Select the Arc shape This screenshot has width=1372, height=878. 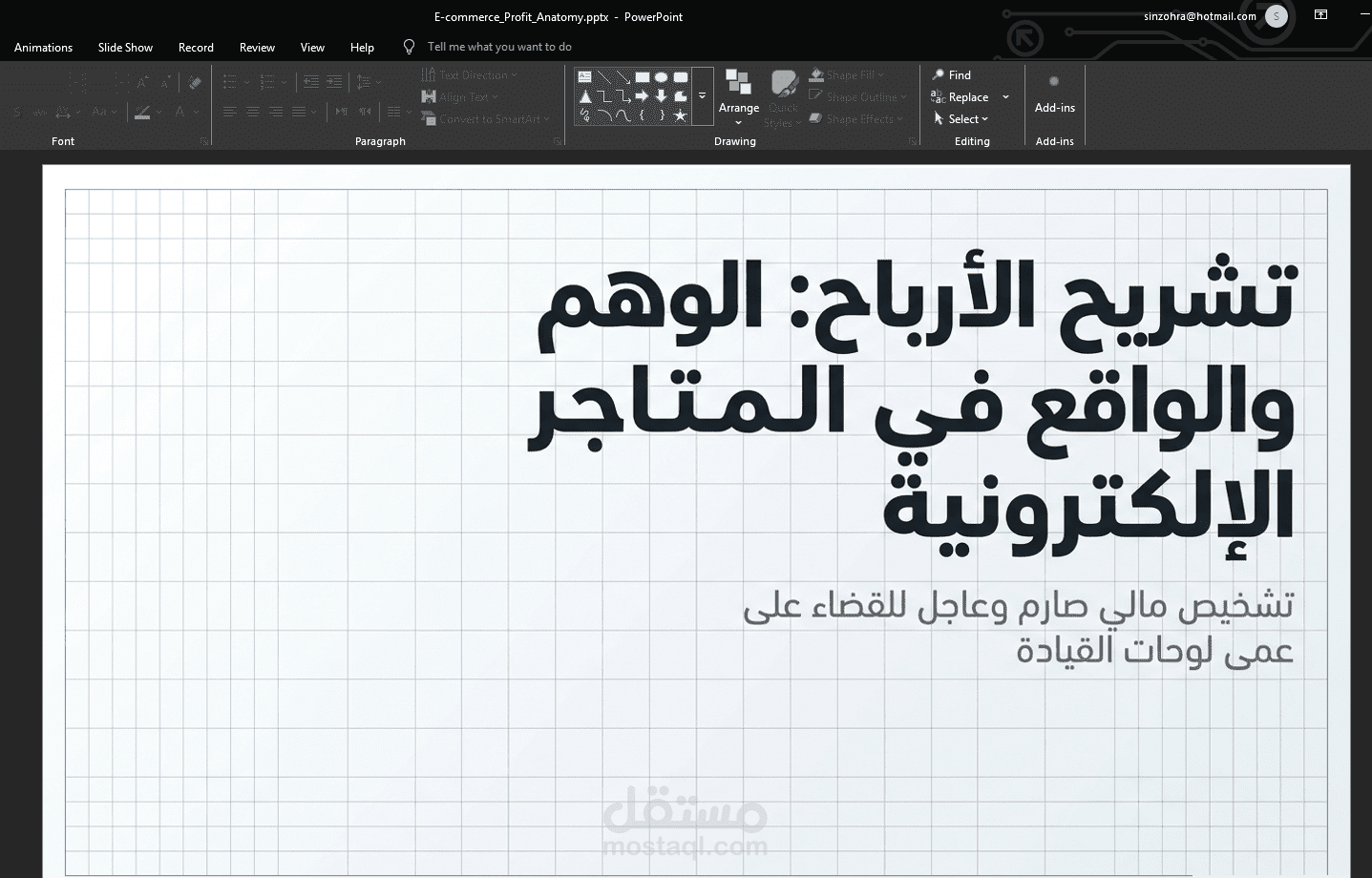point(604,115)
